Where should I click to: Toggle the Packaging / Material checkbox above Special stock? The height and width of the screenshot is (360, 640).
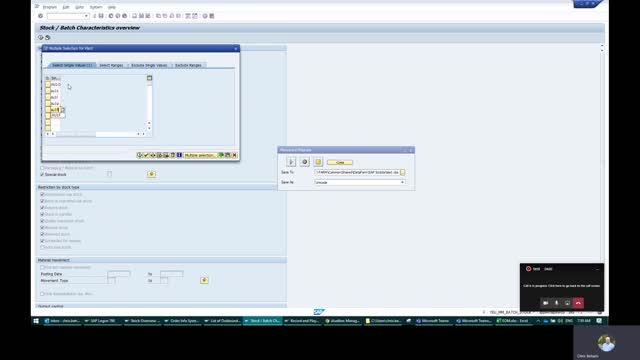click(x=42, y=168)
